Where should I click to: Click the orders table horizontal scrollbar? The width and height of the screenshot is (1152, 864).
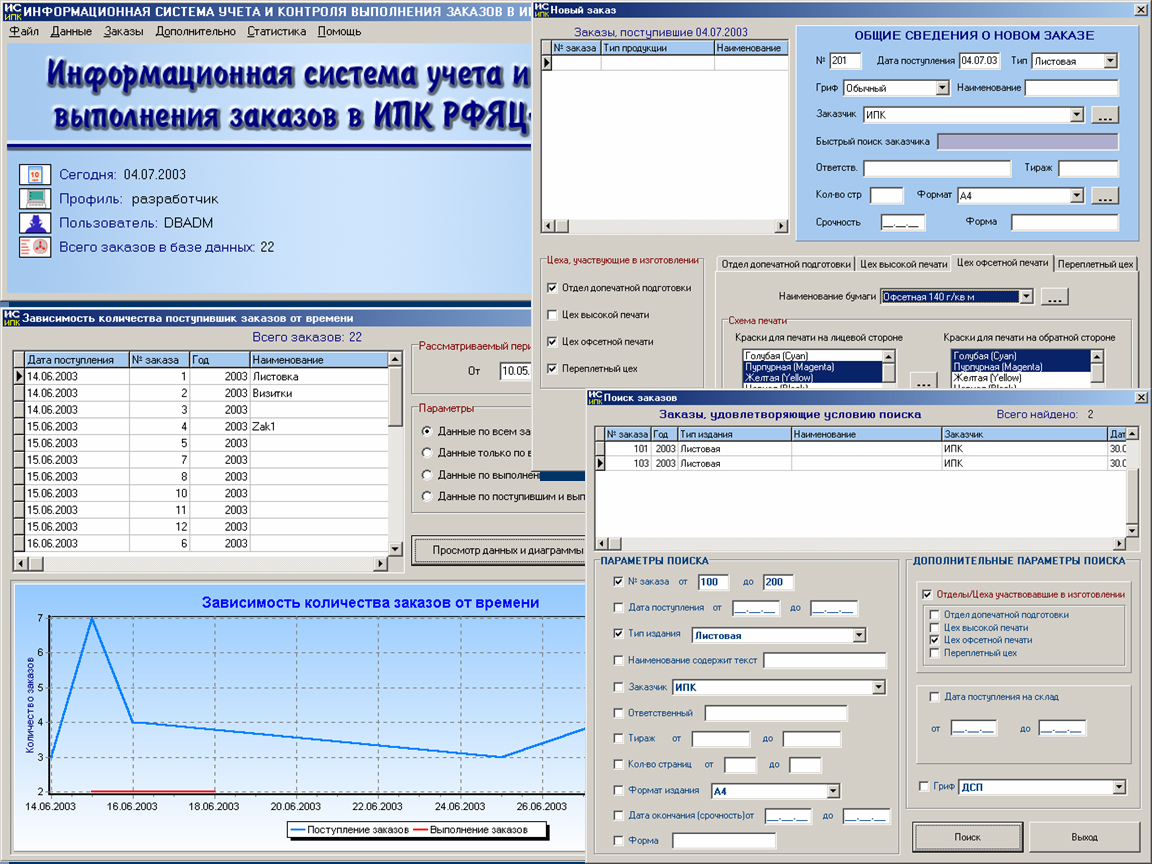(200, 564)
